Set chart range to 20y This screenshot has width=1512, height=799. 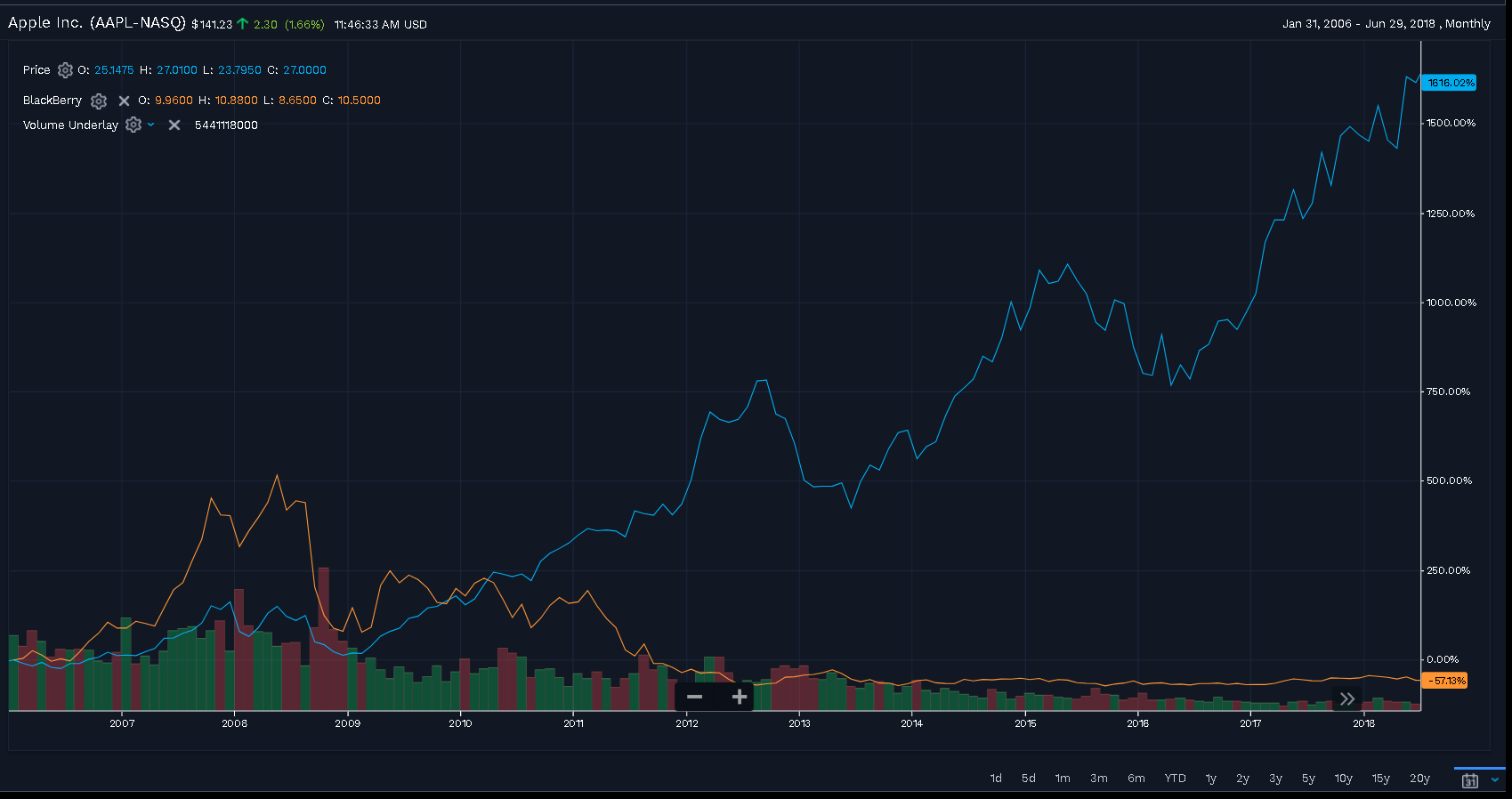[1419, 779]
